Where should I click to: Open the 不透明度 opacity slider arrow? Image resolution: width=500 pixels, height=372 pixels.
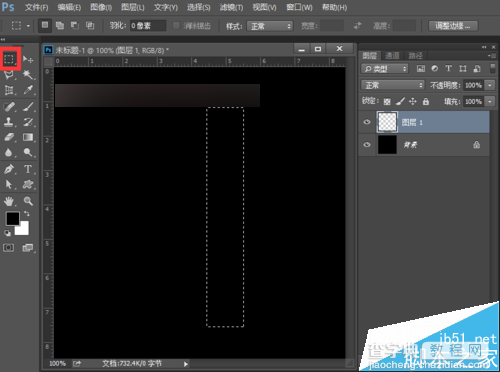click(490, 85)
